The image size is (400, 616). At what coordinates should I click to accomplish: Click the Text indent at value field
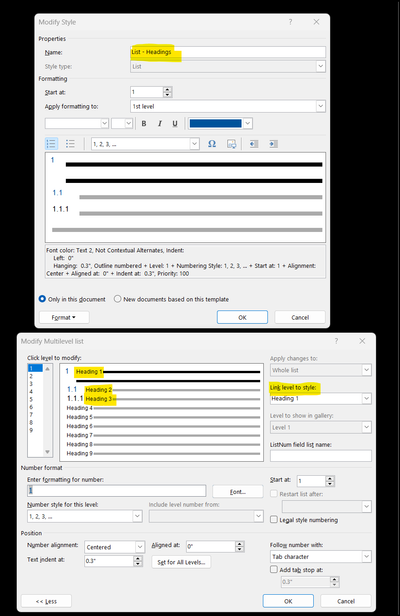tap(109, 561)
